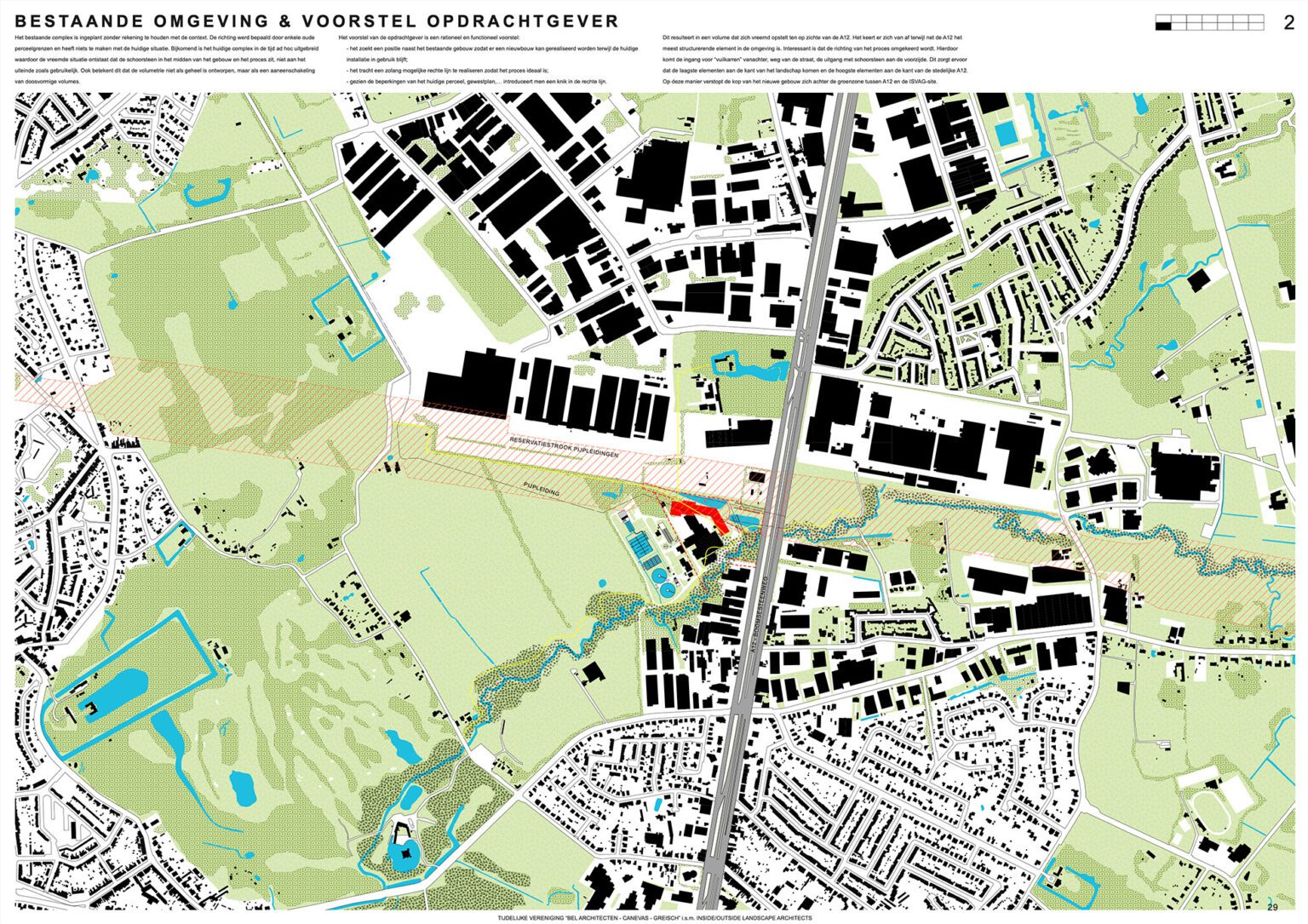Screen dimensions: 1308x924
Task: Click the paragraph starting 'Het voorstel van de opdrachtgever'
Action: [488, 60]
